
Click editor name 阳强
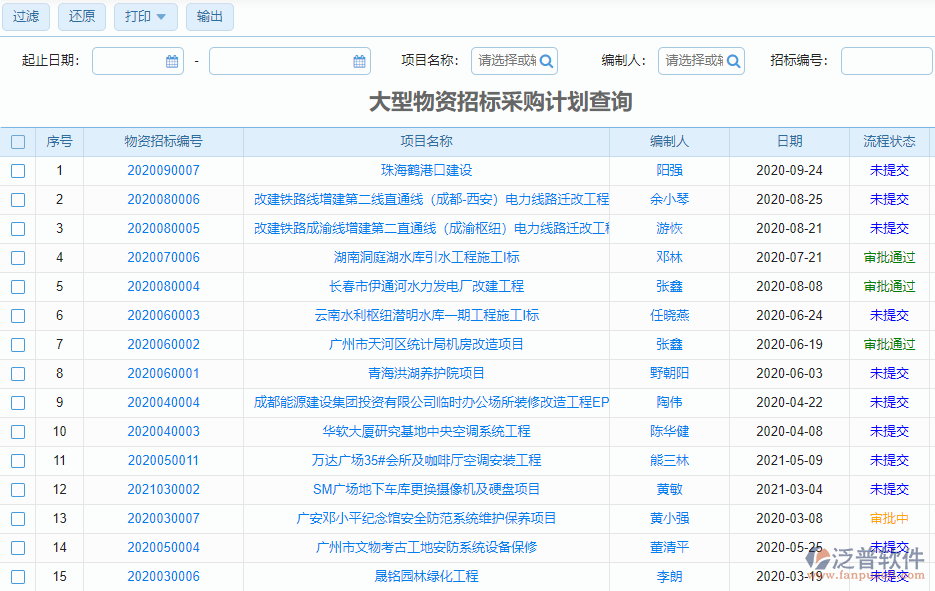(x=670, y=170)
